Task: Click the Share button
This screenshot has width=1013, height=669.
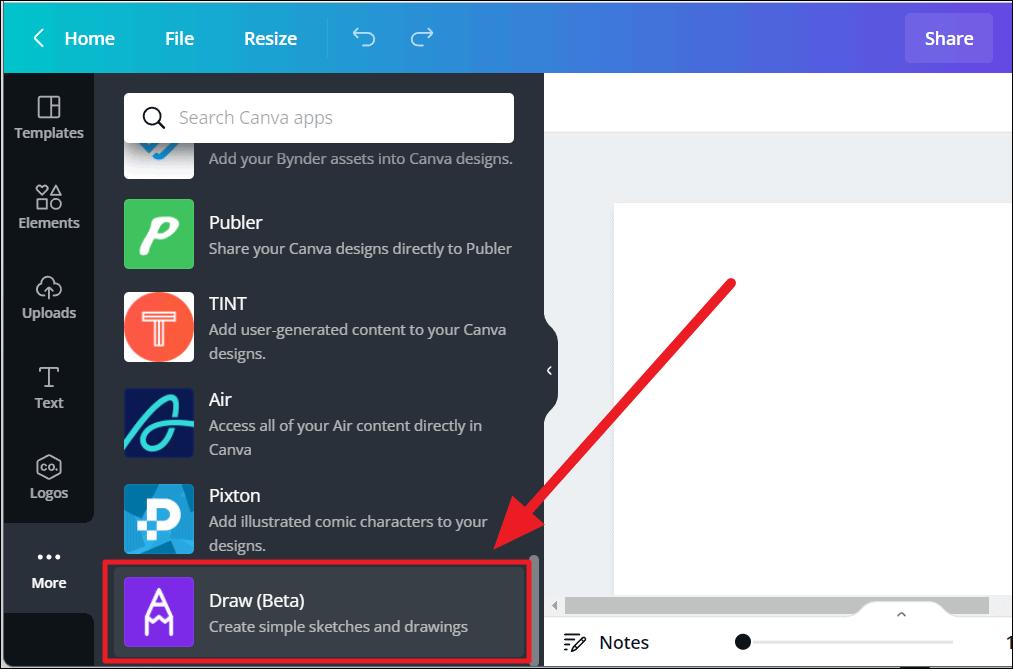Action: (x=948, y=38)
